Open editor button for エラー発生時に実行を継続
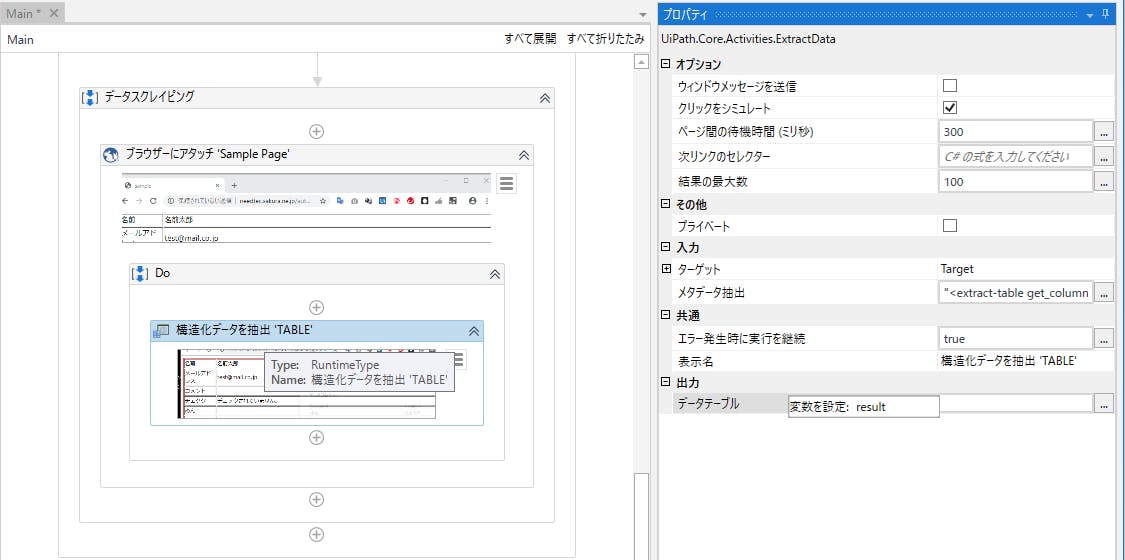Viewport: 1125px width, 560px height. tap(1104, 338)
